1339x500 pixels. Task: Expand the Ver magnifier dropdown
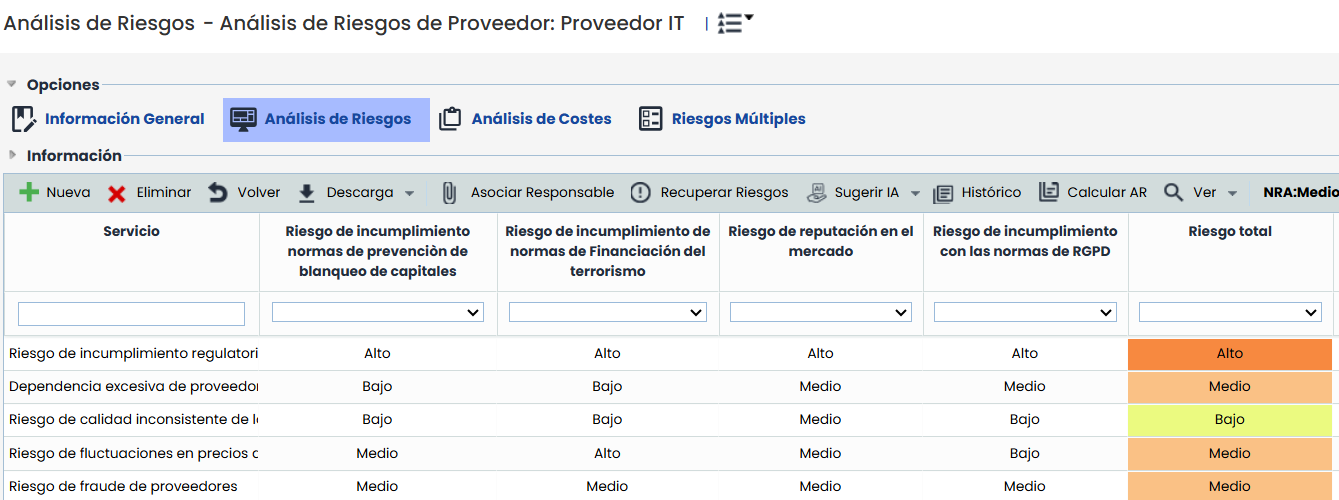tap(1232, 193)
